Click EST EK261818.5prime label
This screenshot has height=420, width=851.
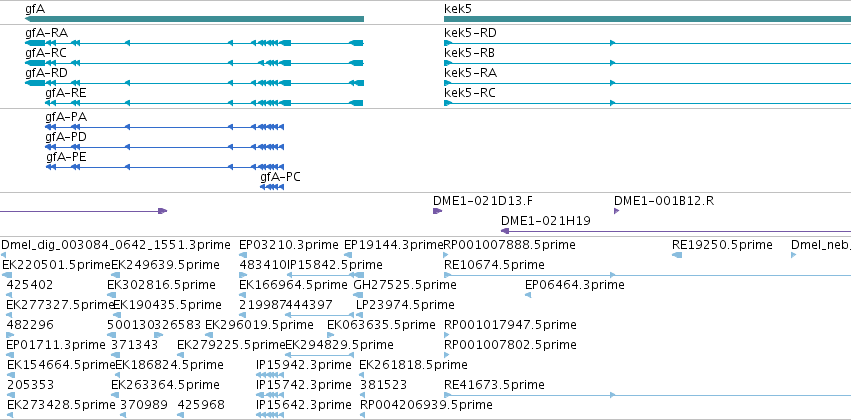[x=413, y=365]
